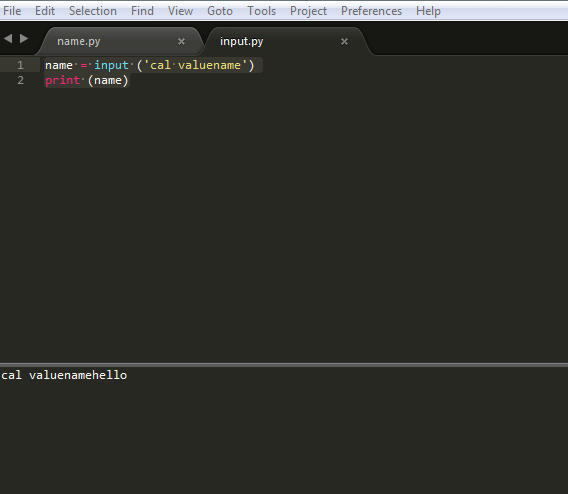Screen dimensions: 568x494
Task: Open the Edit menu
Action: pos(45,11)
